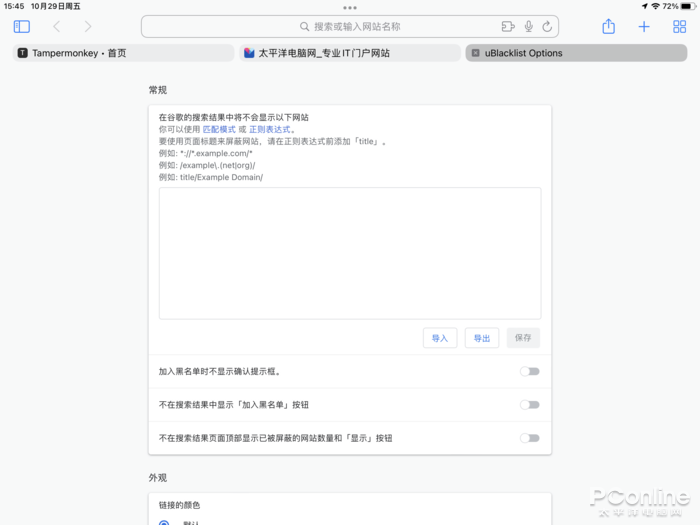The width and height of the screenshot is (700, 525).
Task: Click the 保存 button
Action: (x=523, y=338)
